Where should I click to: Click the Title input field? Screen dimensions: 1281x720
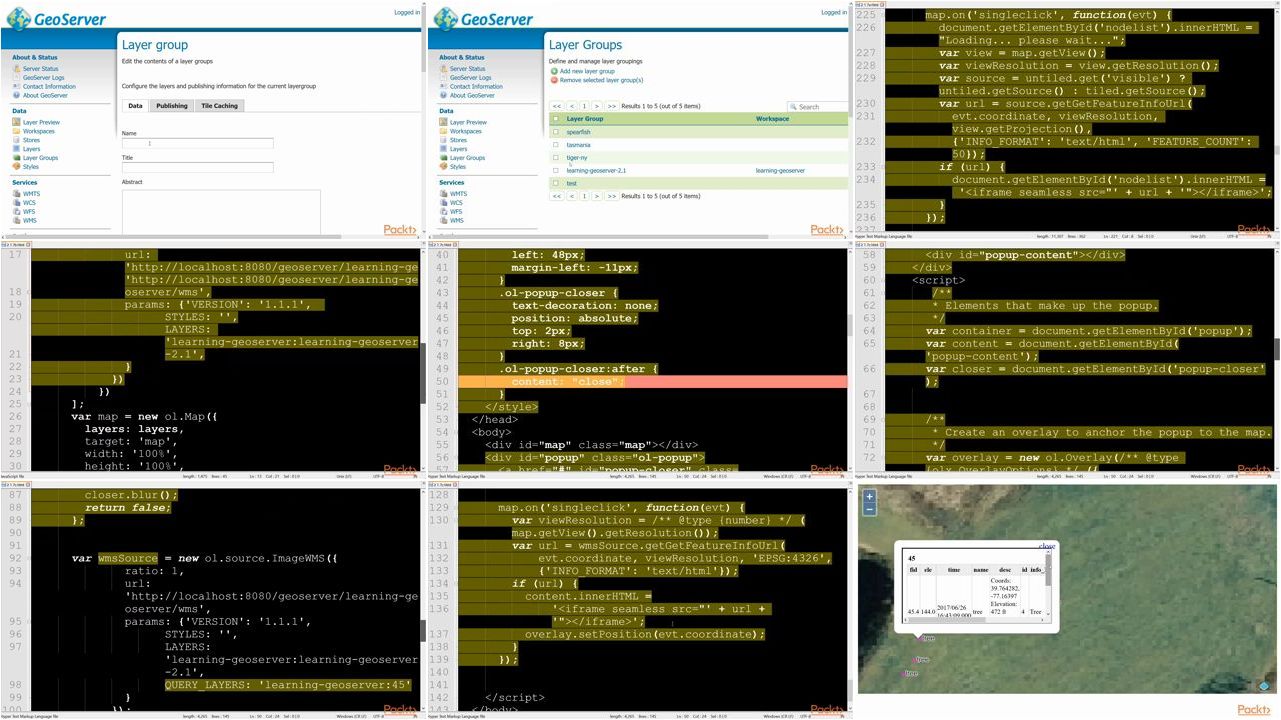(x=197, y=168)
